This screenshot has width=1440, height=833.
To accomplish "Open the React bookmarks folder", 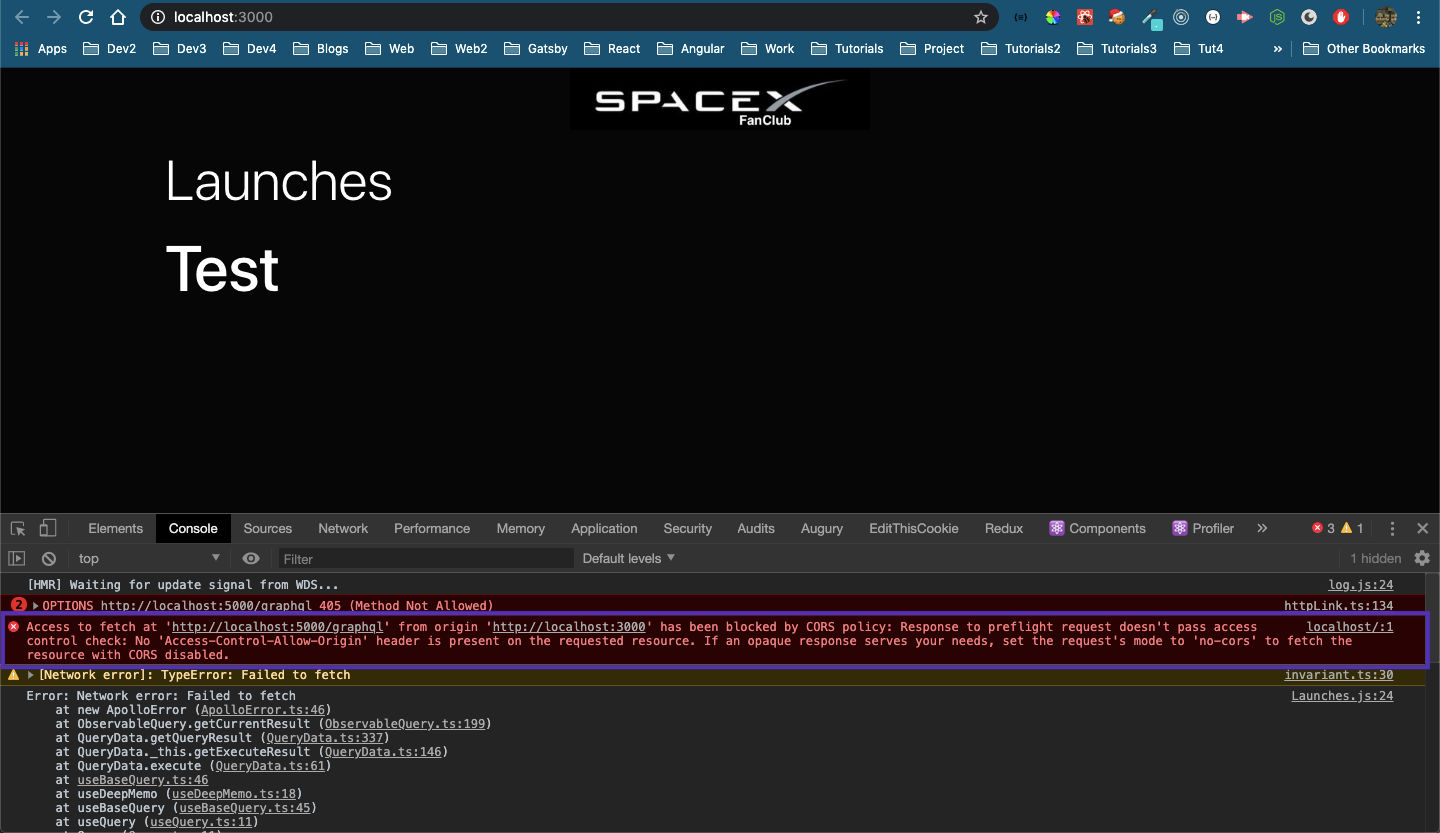I will click(x=612, y=48).
